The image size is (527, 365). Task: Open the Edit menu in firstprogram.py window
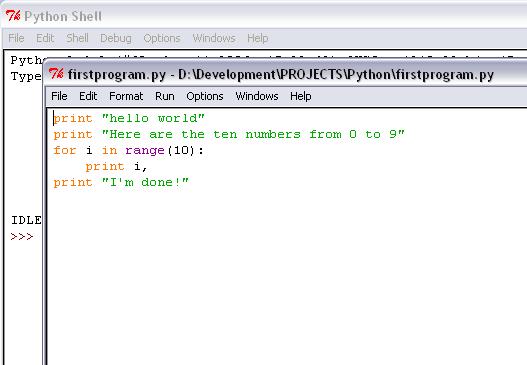click(88, 96)
